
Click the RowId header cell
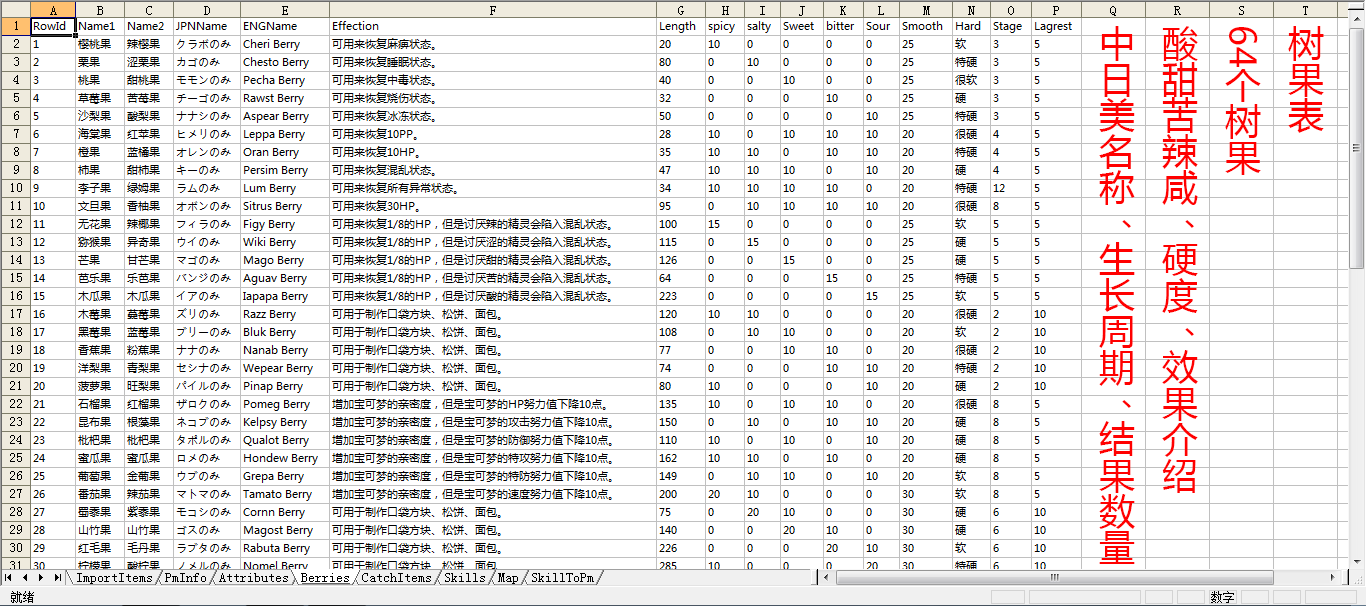[x=53, y=26]
